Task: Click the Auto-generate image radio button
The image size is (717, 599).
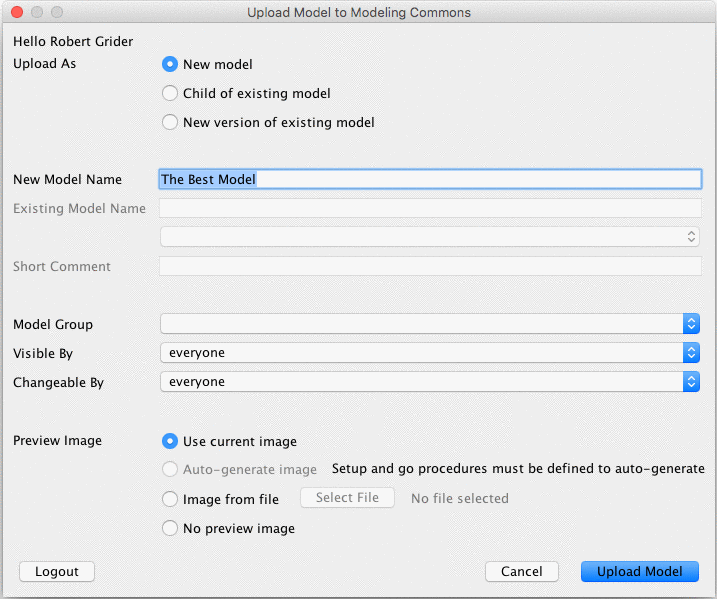Action: tap(170, 470)
